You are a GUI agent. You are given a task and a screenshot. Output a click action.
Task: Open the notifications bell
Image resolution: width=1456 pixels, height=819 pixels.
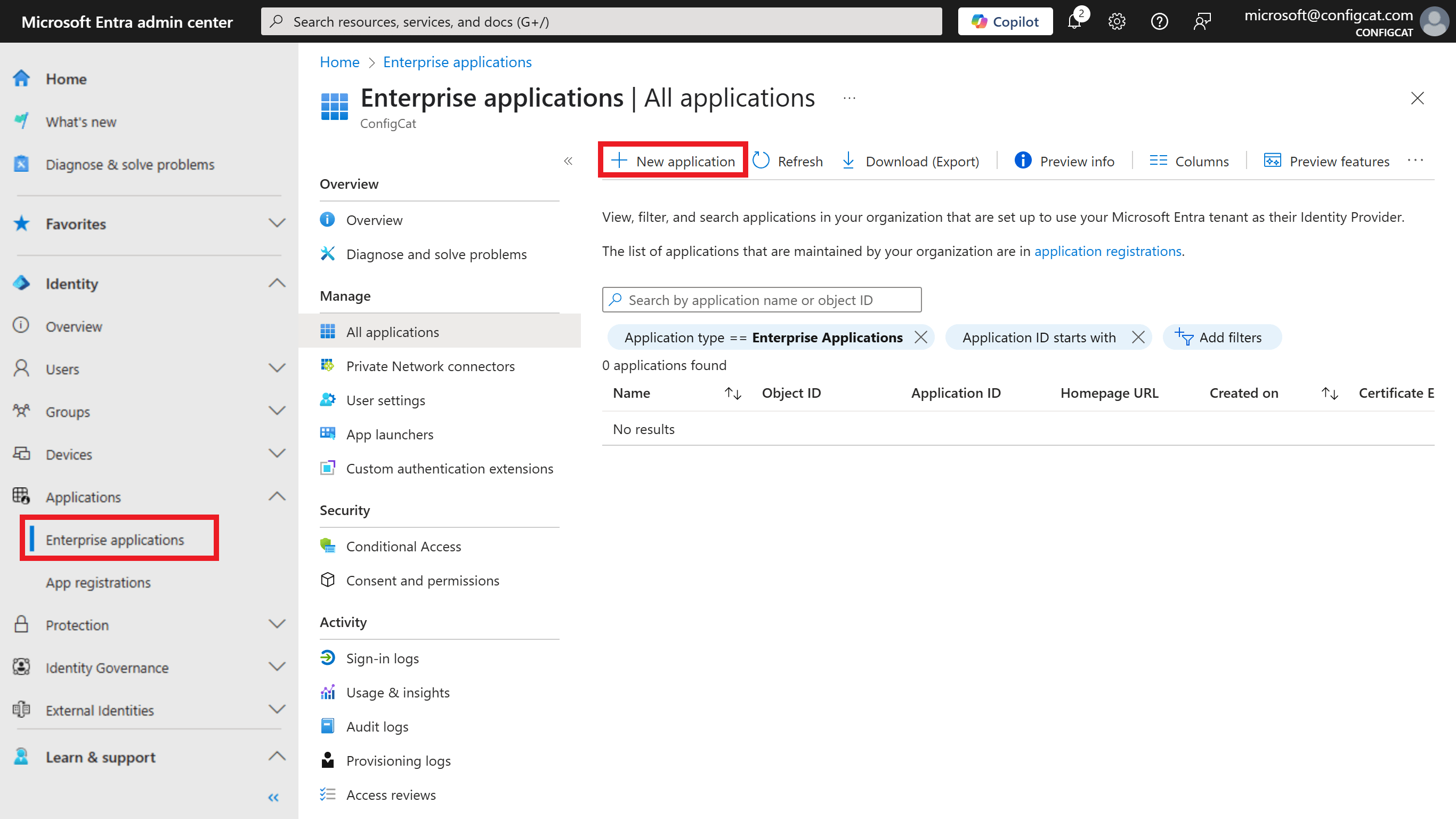pos(1074,21)
